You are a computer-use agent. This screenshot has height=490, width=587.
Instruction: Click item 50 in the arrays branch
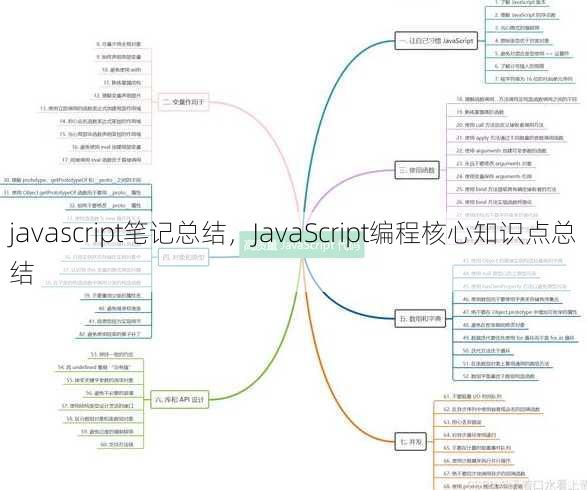[x=486, y=351]
